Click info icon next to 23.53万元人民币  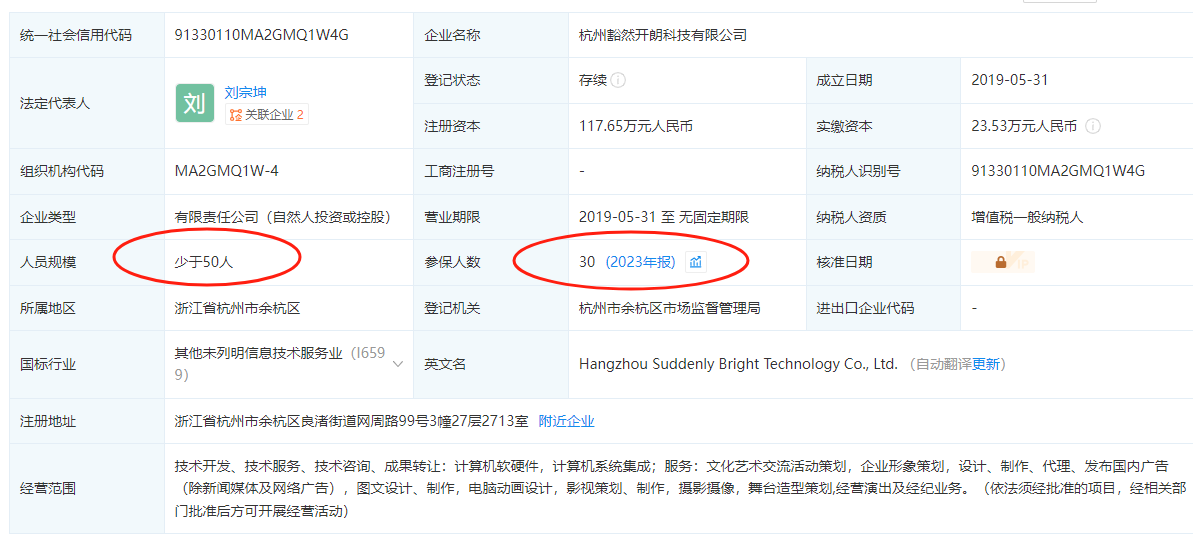coord(1093,126)
